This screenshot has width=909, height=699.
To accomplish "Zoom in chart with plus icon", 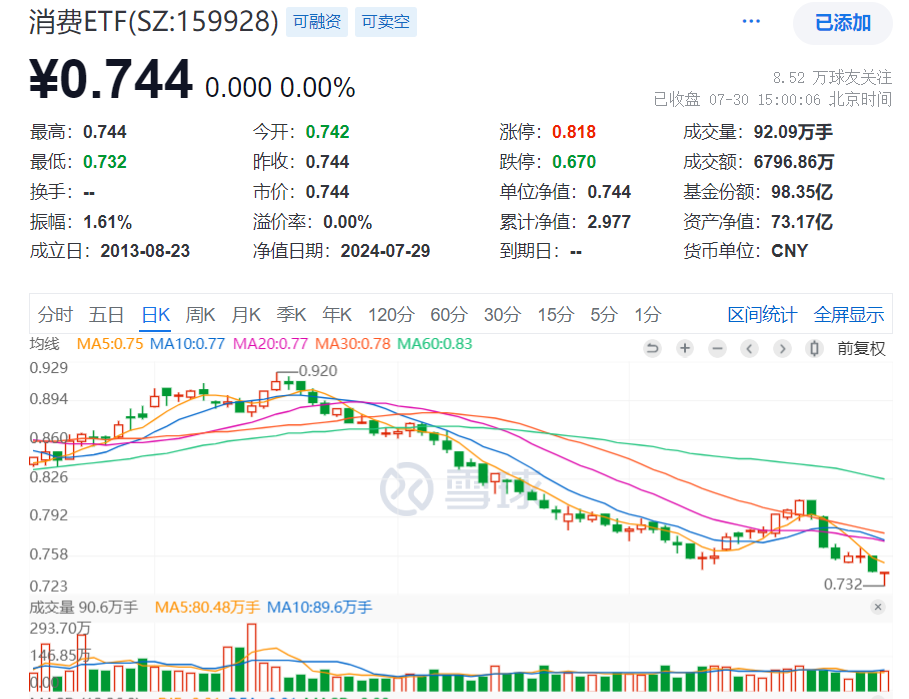I will click(685, 348).
